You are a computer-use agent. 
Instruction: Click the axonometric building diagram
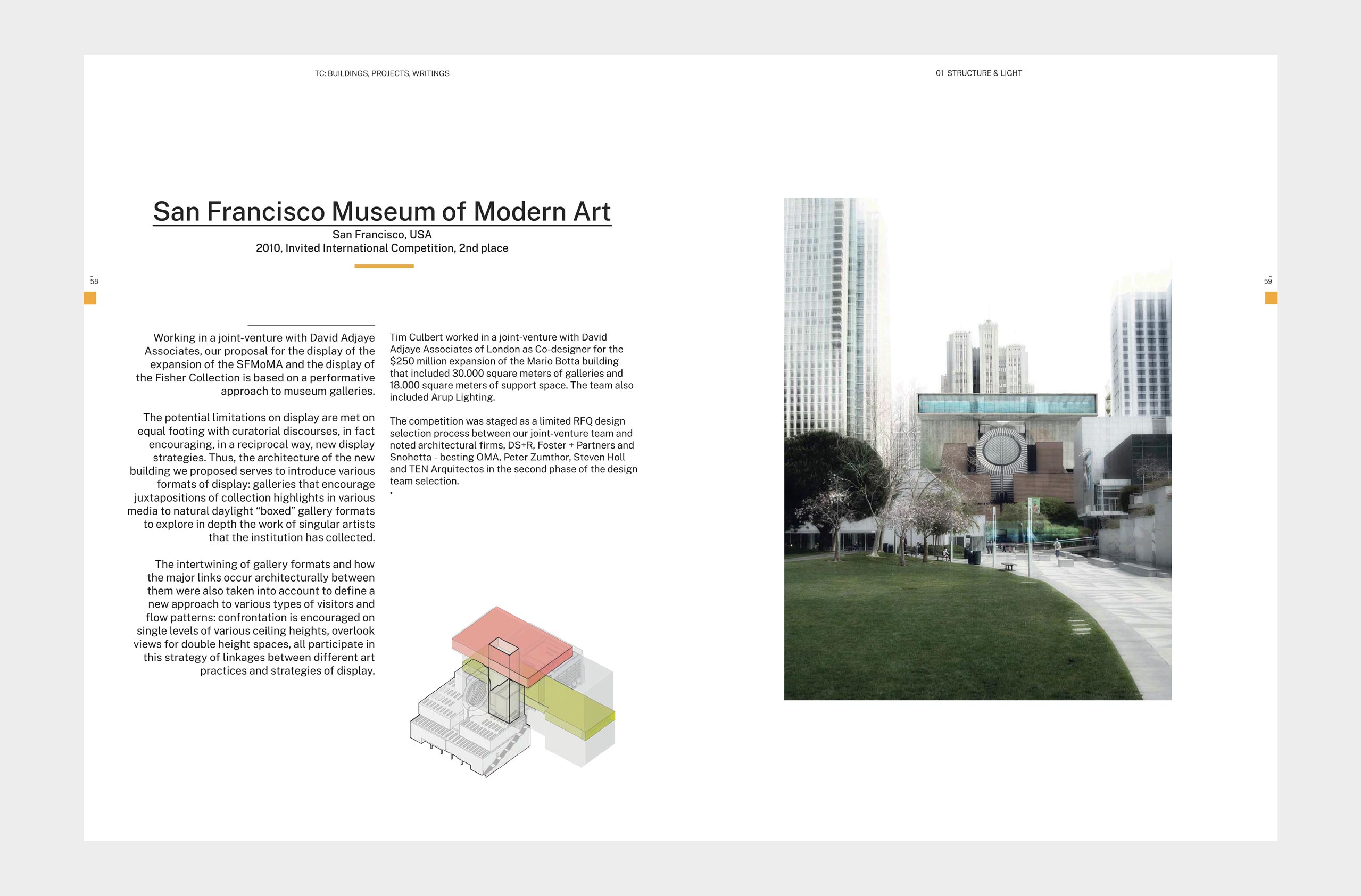512,692
